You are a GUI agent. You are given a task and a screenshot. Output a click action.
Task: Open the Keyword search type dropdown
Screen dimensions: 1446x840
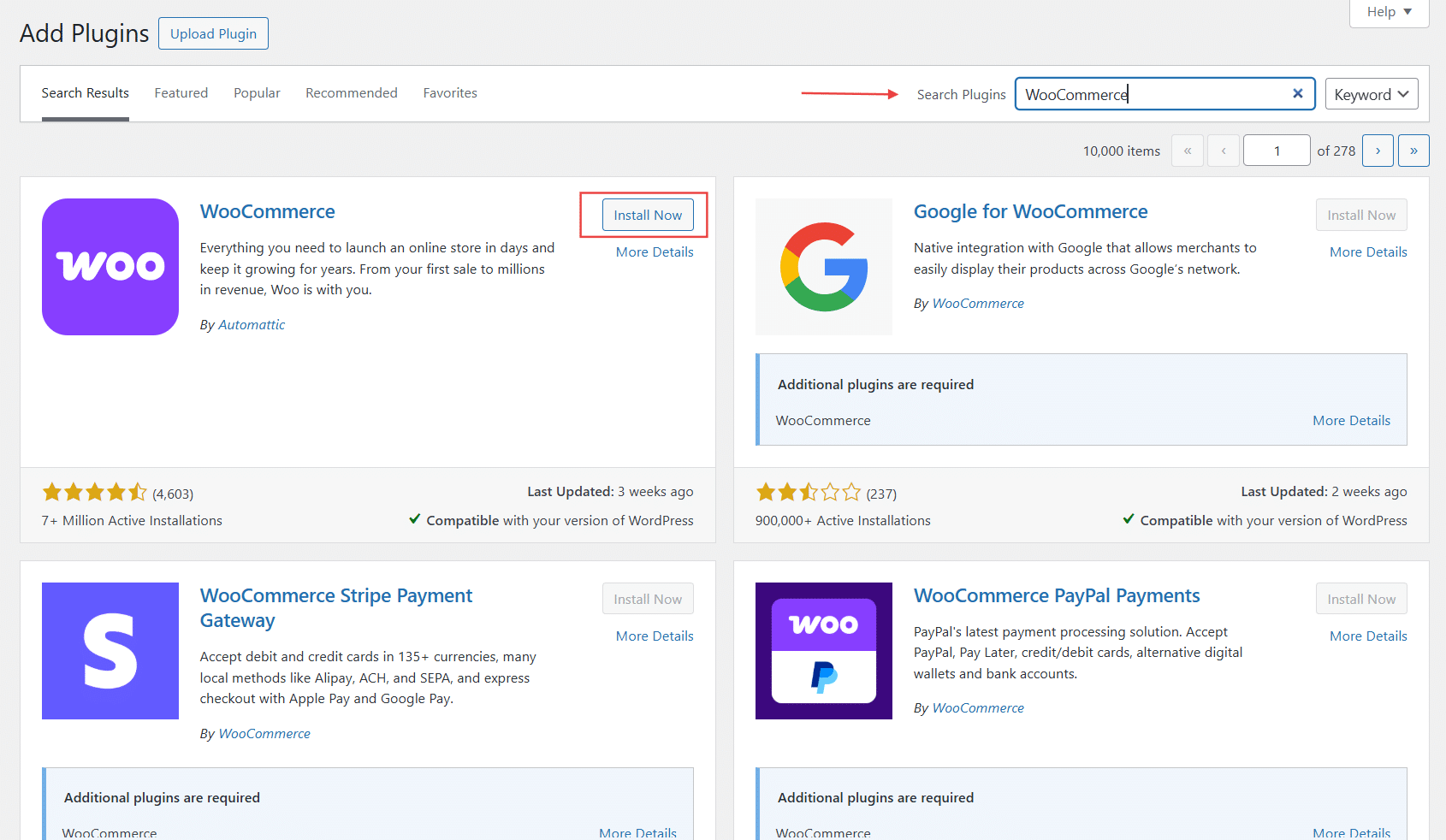[x=1371, y=94]
